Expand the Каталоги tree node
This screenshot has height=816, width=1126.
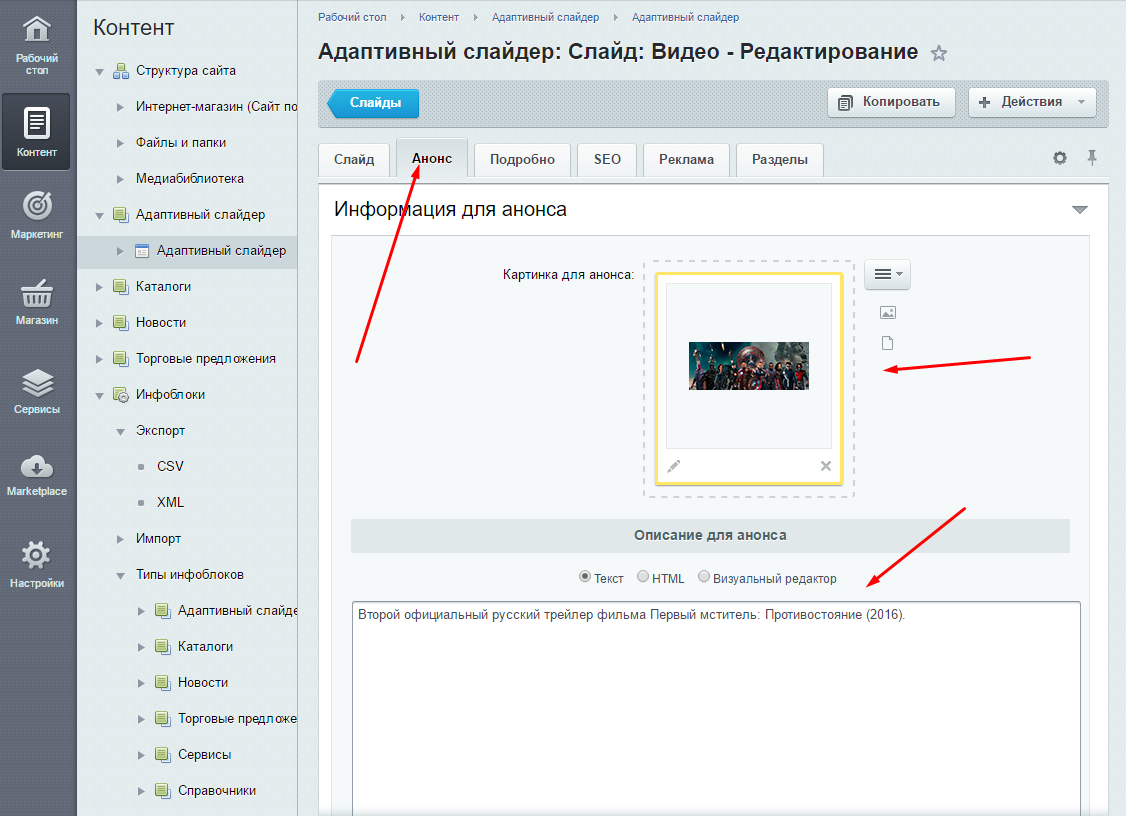click(x=99, y=287)
